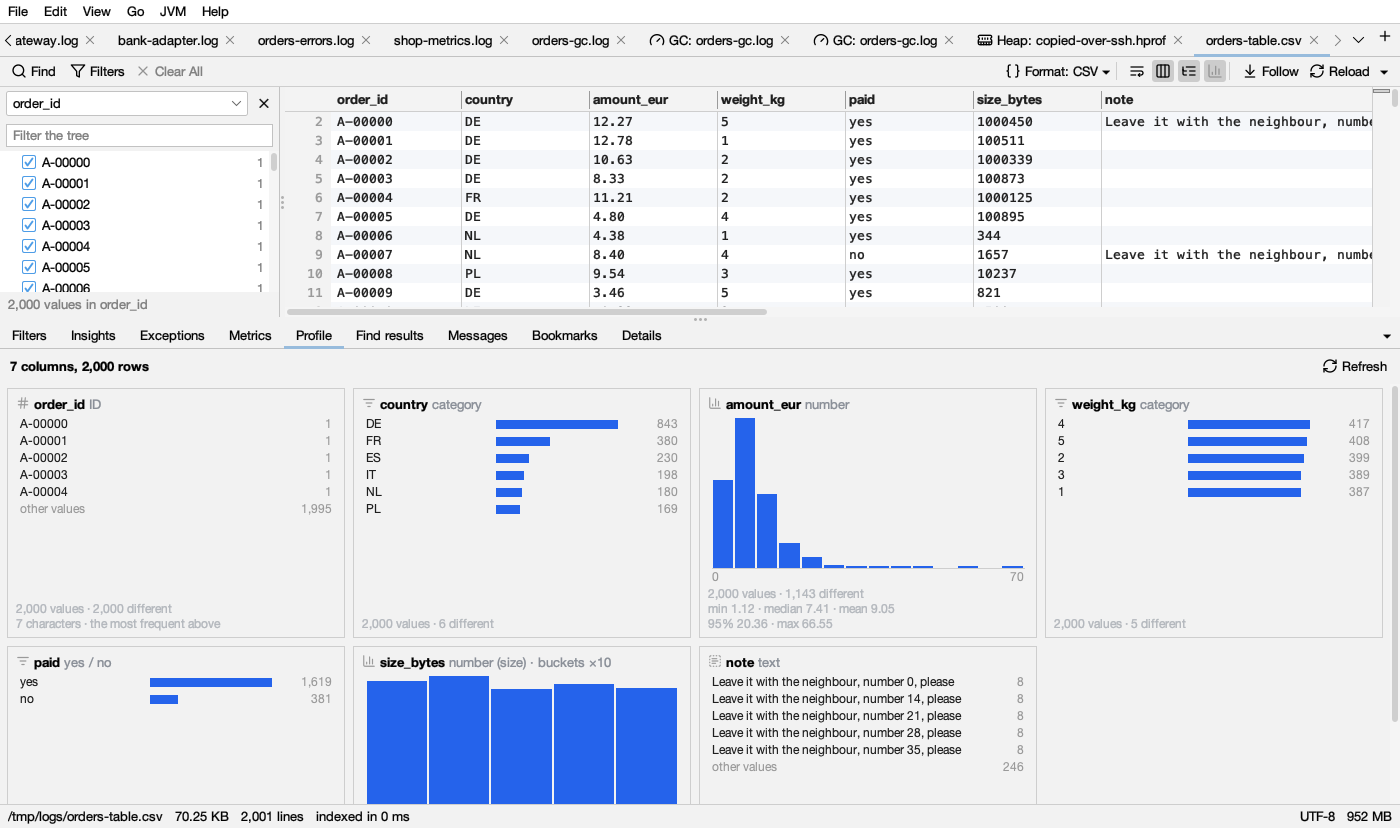
Task: Uncheck the A-00003 checkbox
Action: [x=29, y=225]
